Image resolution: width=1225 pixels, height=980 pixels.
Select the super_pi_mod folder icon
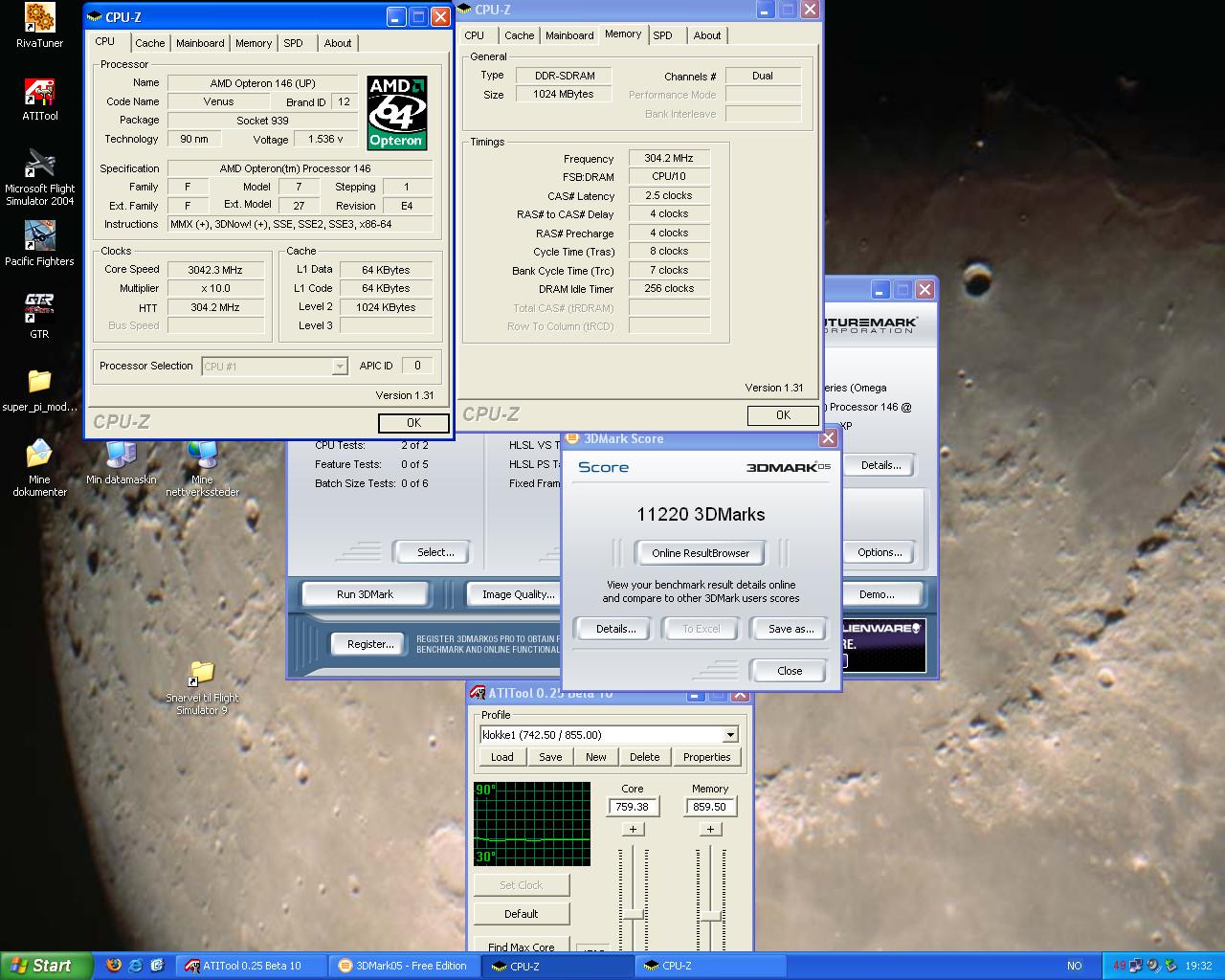tap(39, 390)
